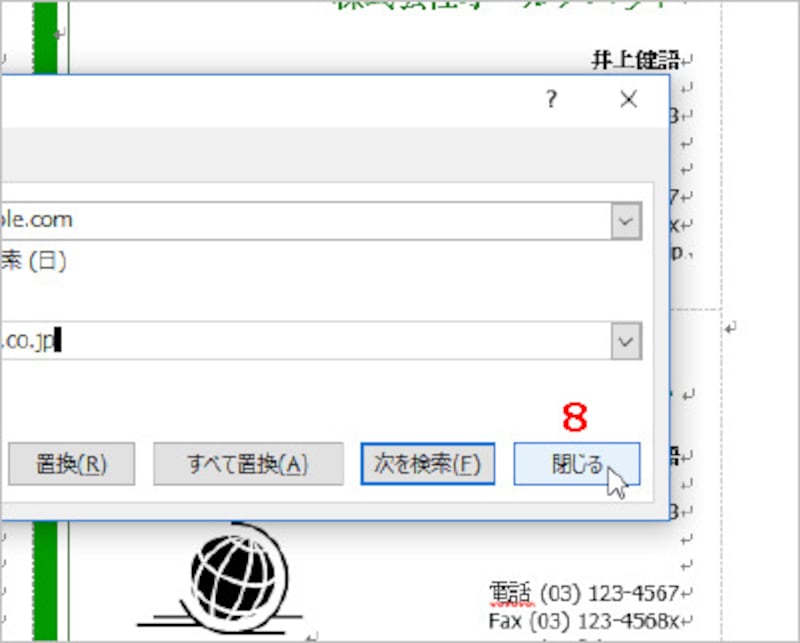Click the 置換 (Replace) button

tap(71, 463)
